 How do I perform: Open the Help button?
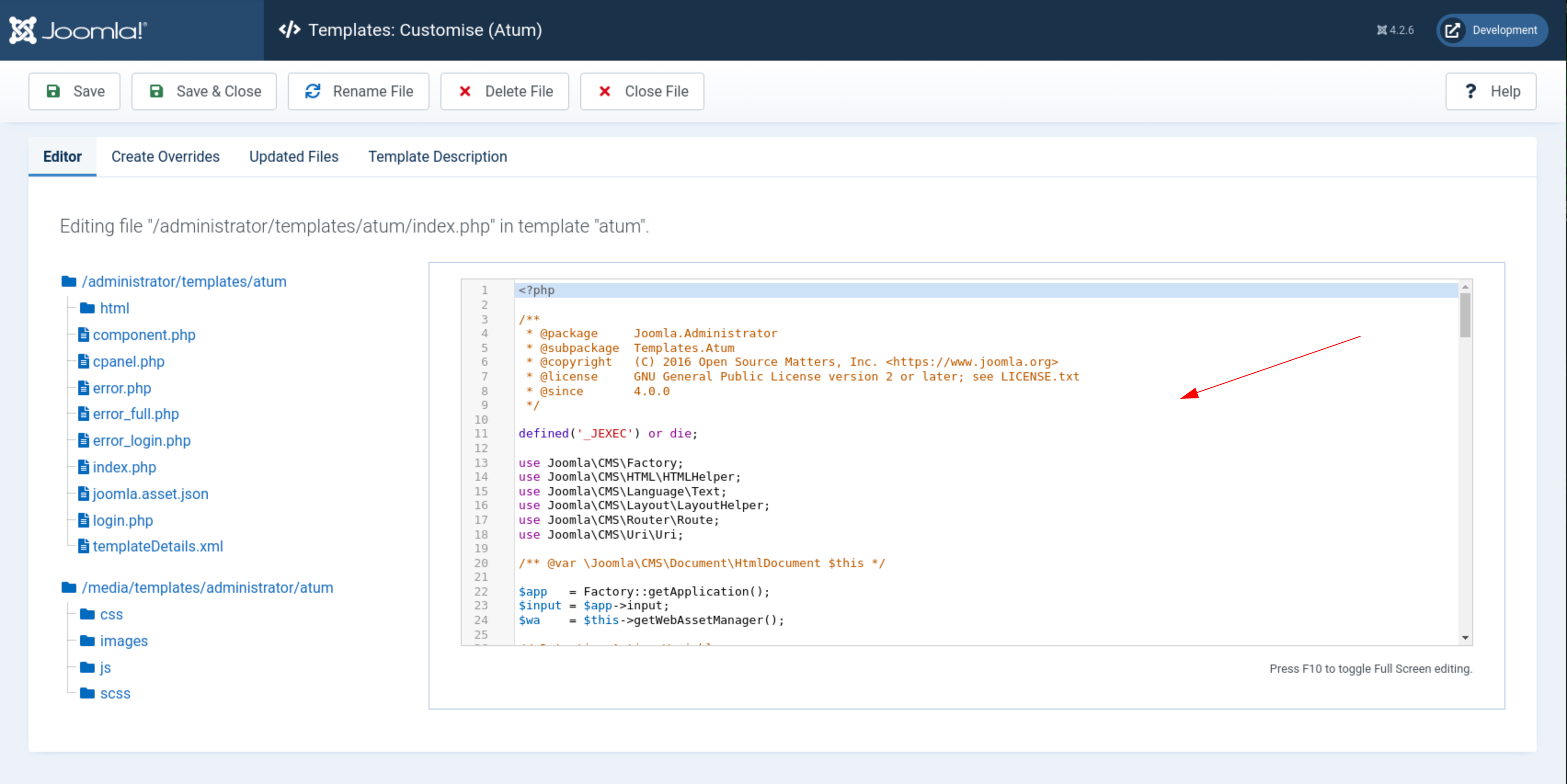coord(1490,91)
